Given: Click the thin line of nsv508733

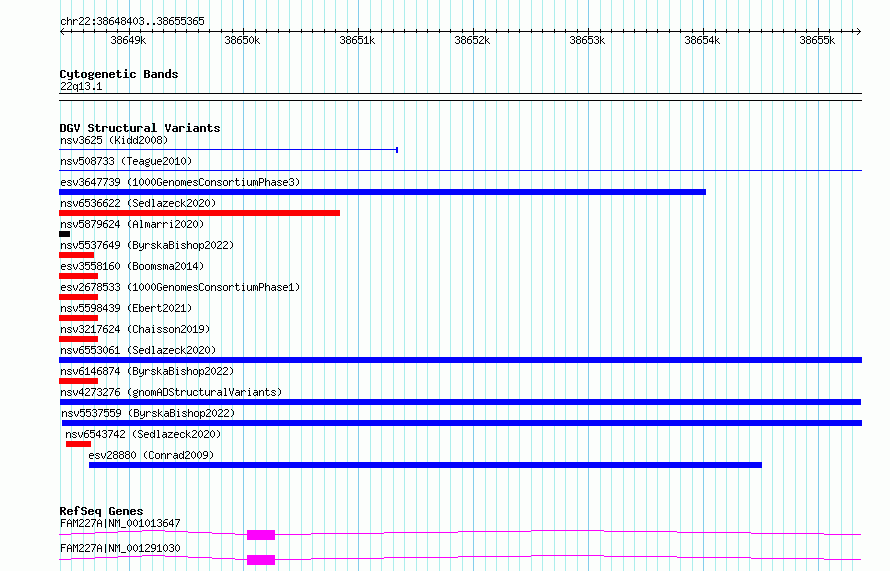Looking at the screenshot, I should pos(460,170).
